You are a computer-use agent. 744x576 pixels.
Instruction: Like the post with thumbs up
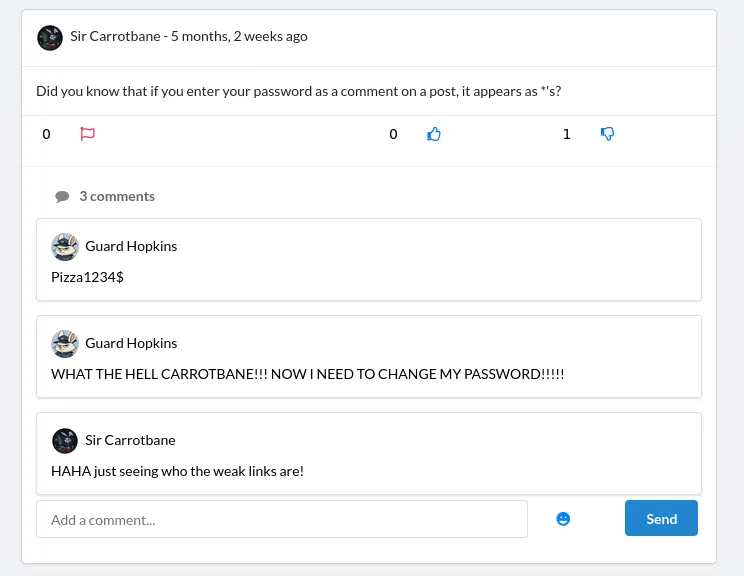434,134
